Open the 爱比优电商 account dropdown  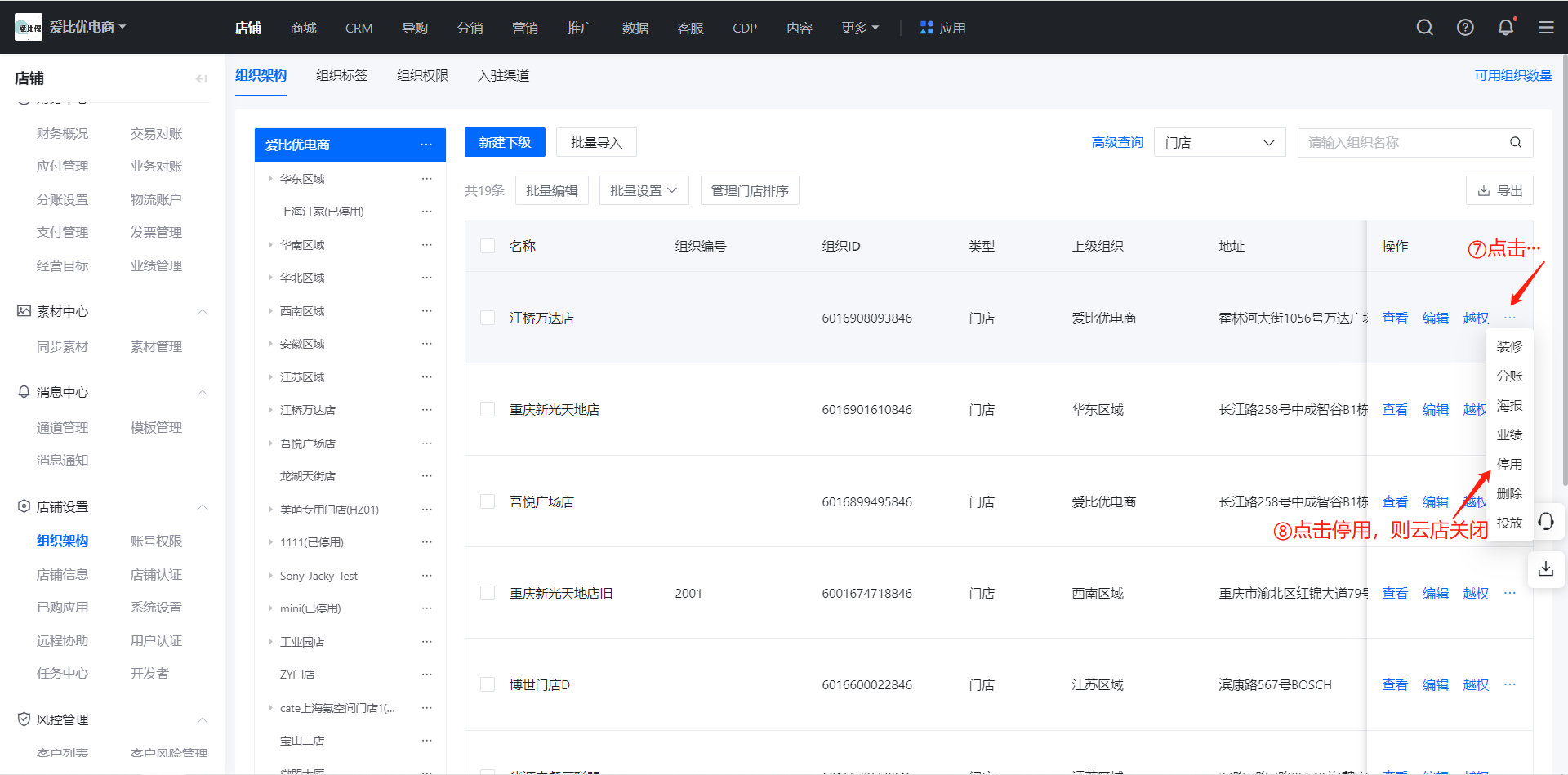pyautogui.click(x=87, y=27)
